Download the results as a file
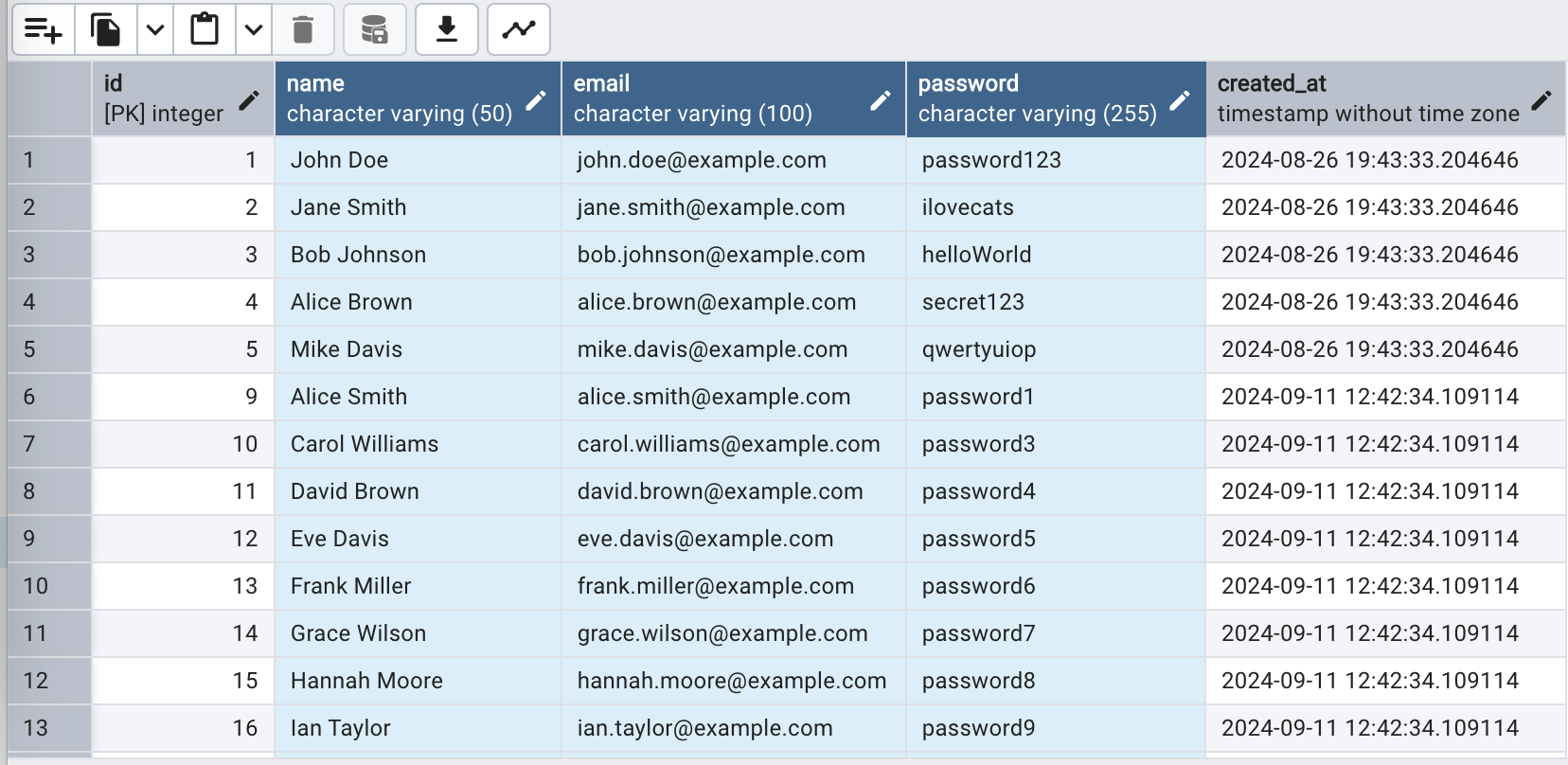The height and width of the screenshot is (765, 1568). click(x=447, y=30)
